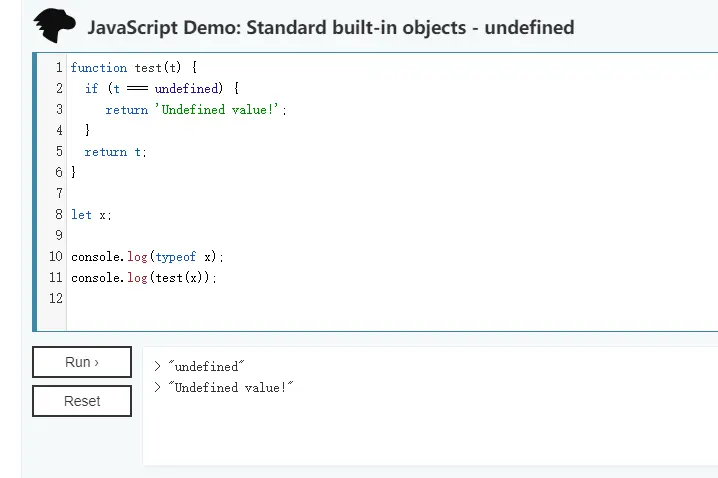This screenshot has width=718, height=478.
Task: Click the "undefined" console output text
Action: [x=206, y=366]
